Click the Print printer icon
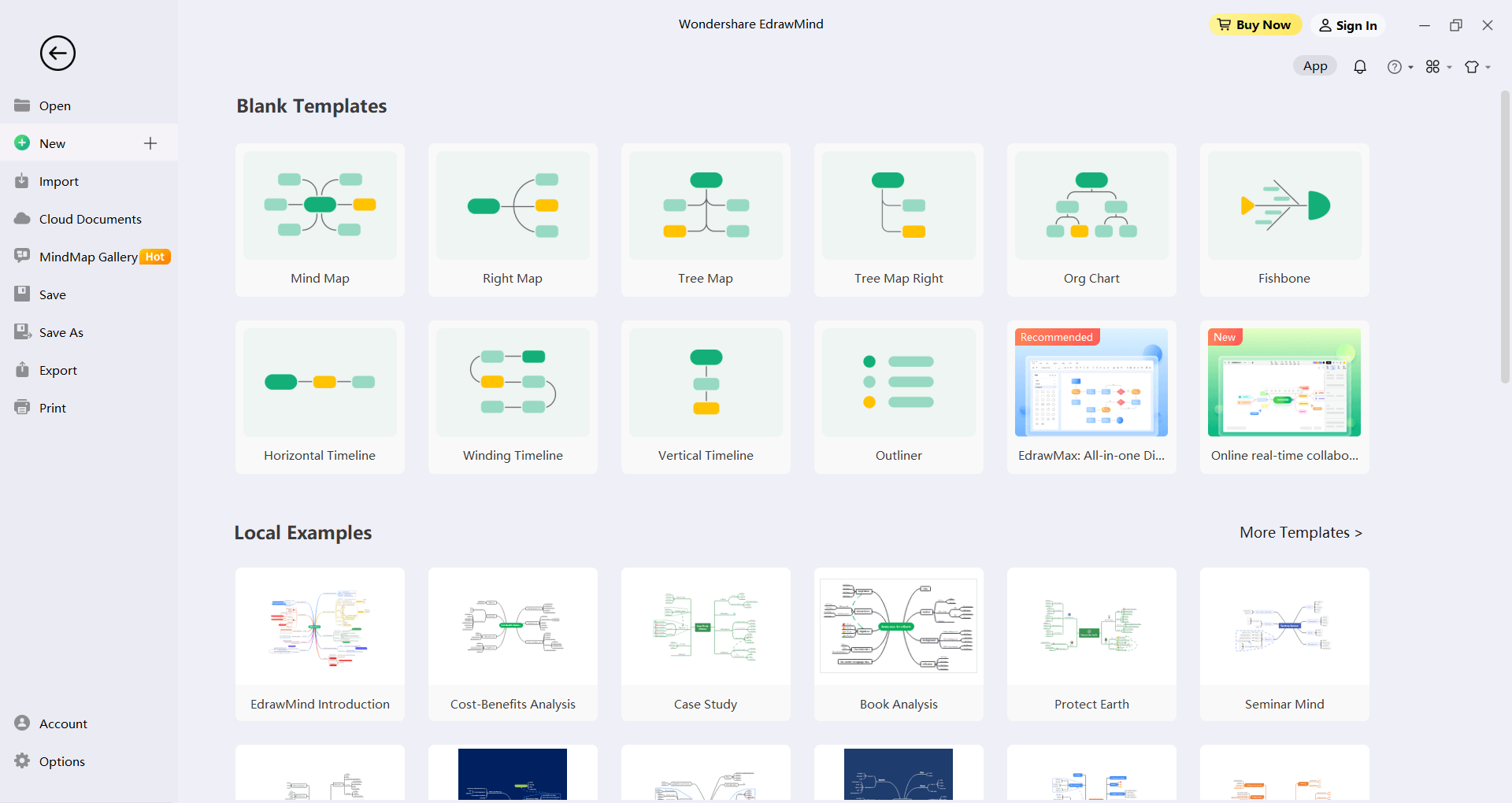1512x803 pixels. [22, 408]
